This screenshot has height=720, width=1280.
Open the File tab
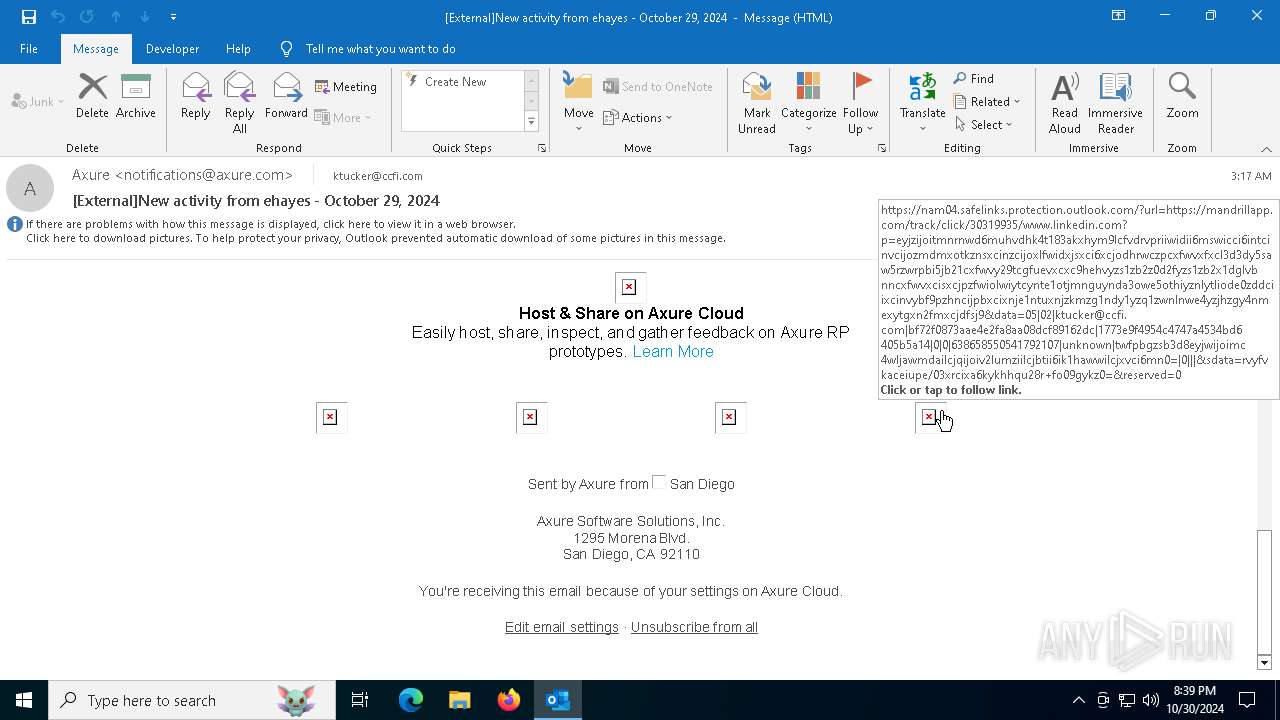(29, 48)
